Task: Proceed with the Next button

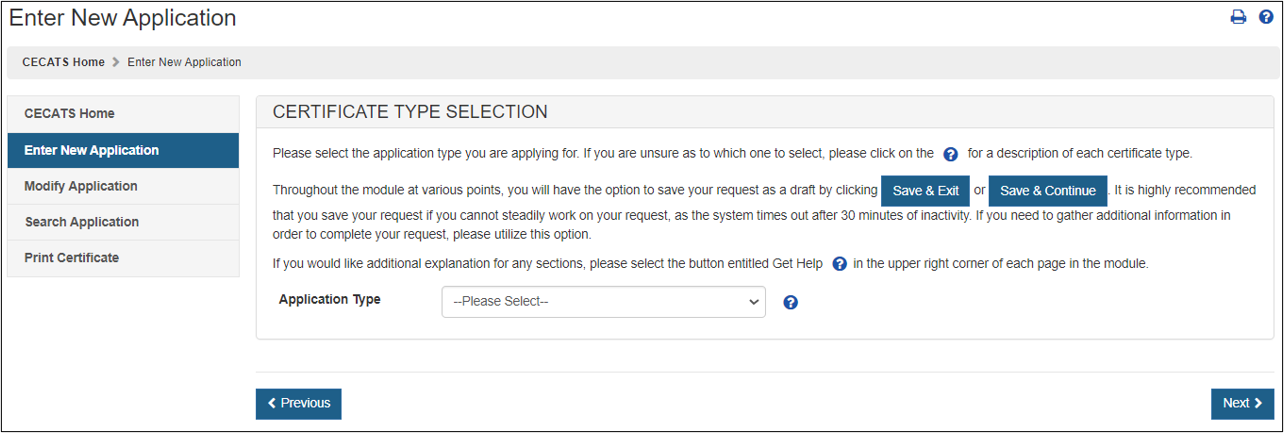Action: pyautogui.click(x=1242, y=403)
